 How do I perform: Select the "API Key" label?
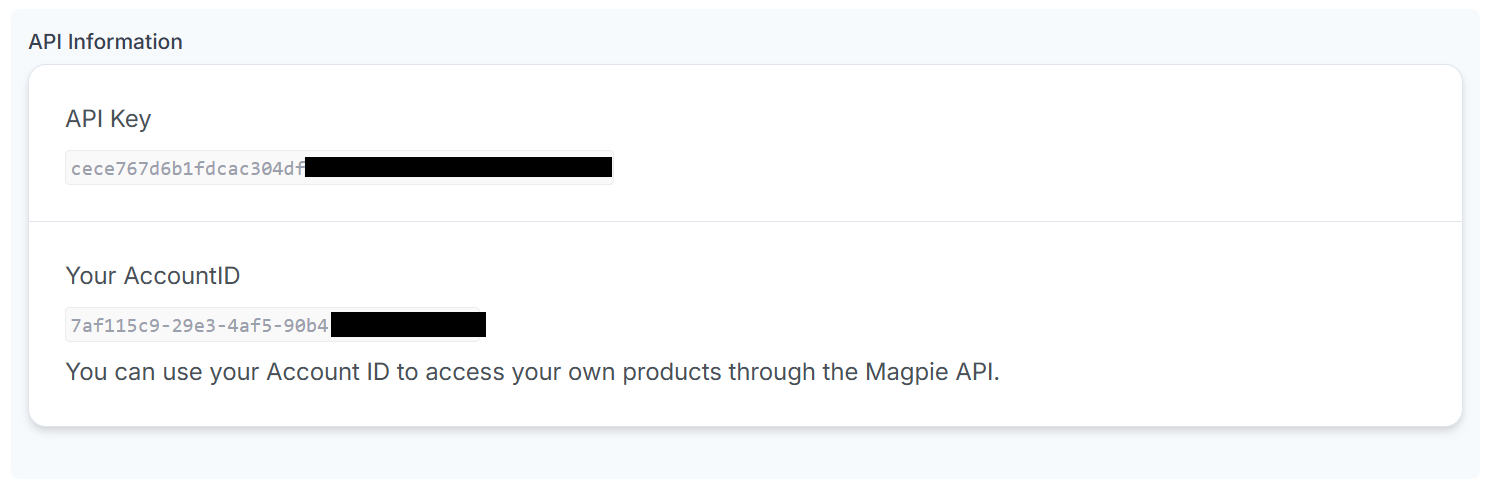(108, 119)
